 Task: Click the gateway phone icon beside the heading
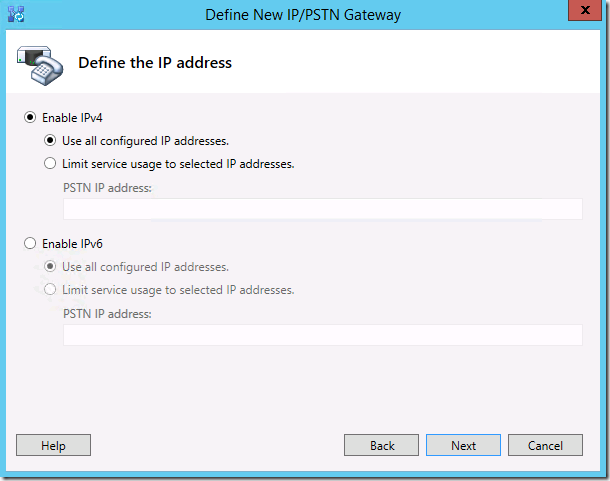[40, 66]
